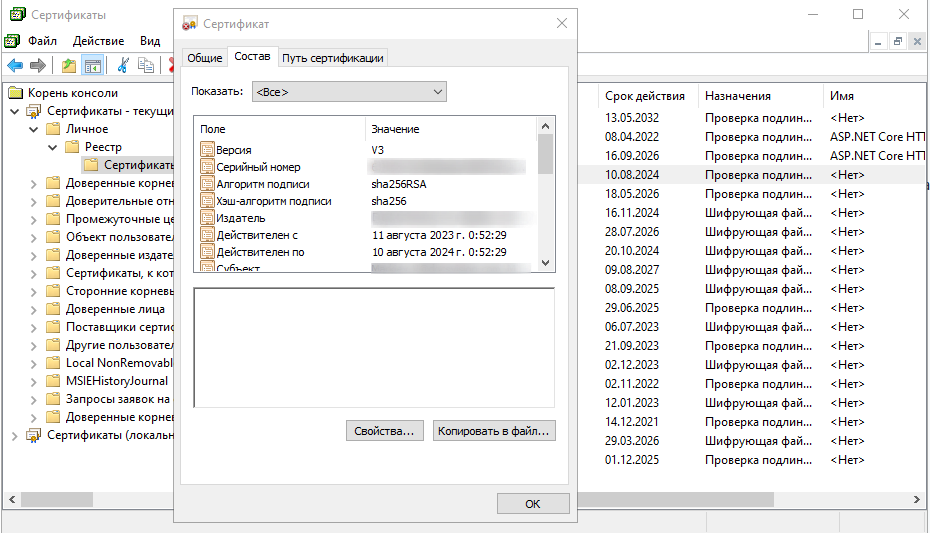
Task: Collapse the Реестр tree node
Action: (52, 147)
